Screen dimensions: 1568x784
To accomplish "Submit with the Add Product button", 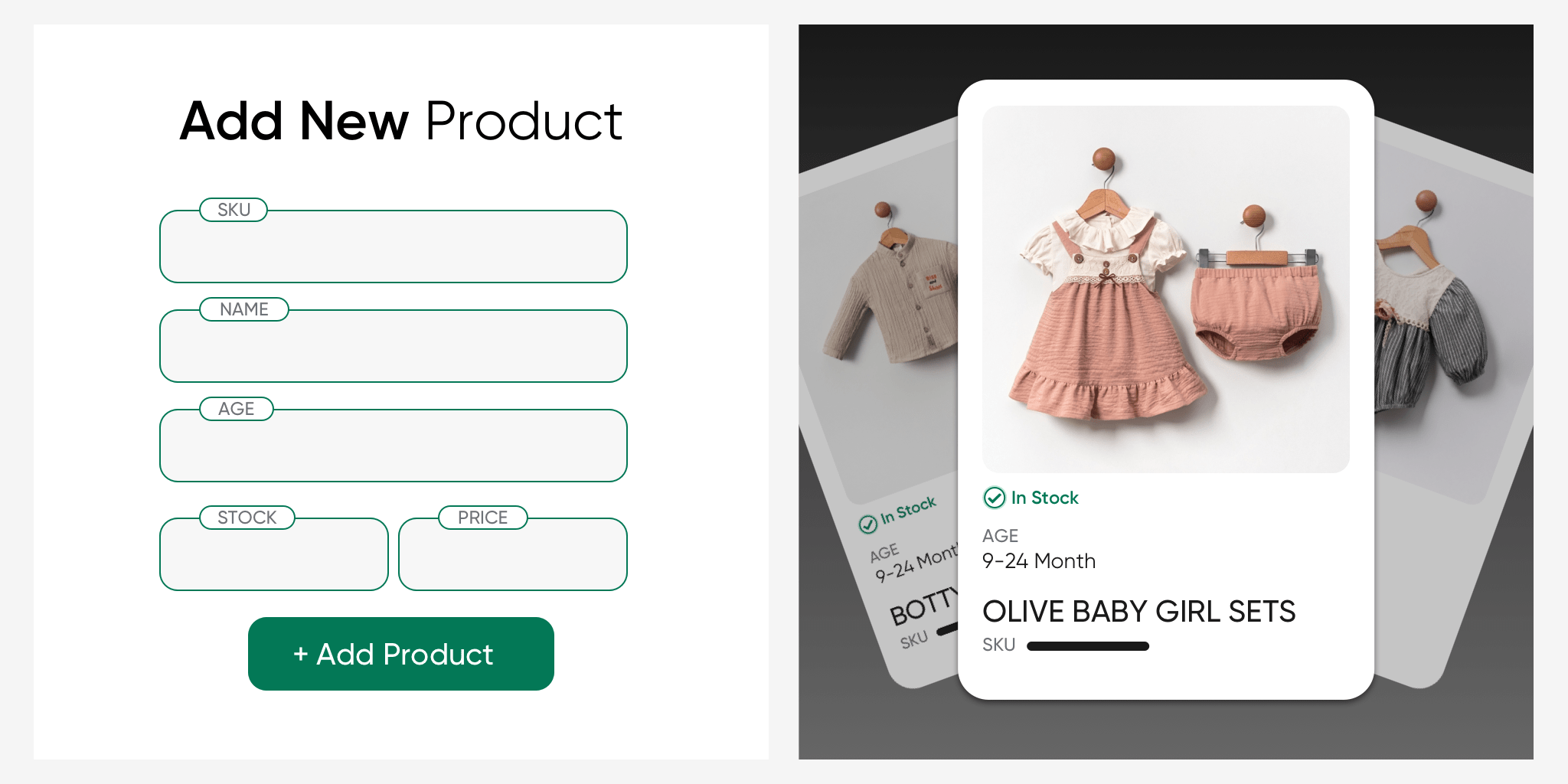I will point(401,654).
